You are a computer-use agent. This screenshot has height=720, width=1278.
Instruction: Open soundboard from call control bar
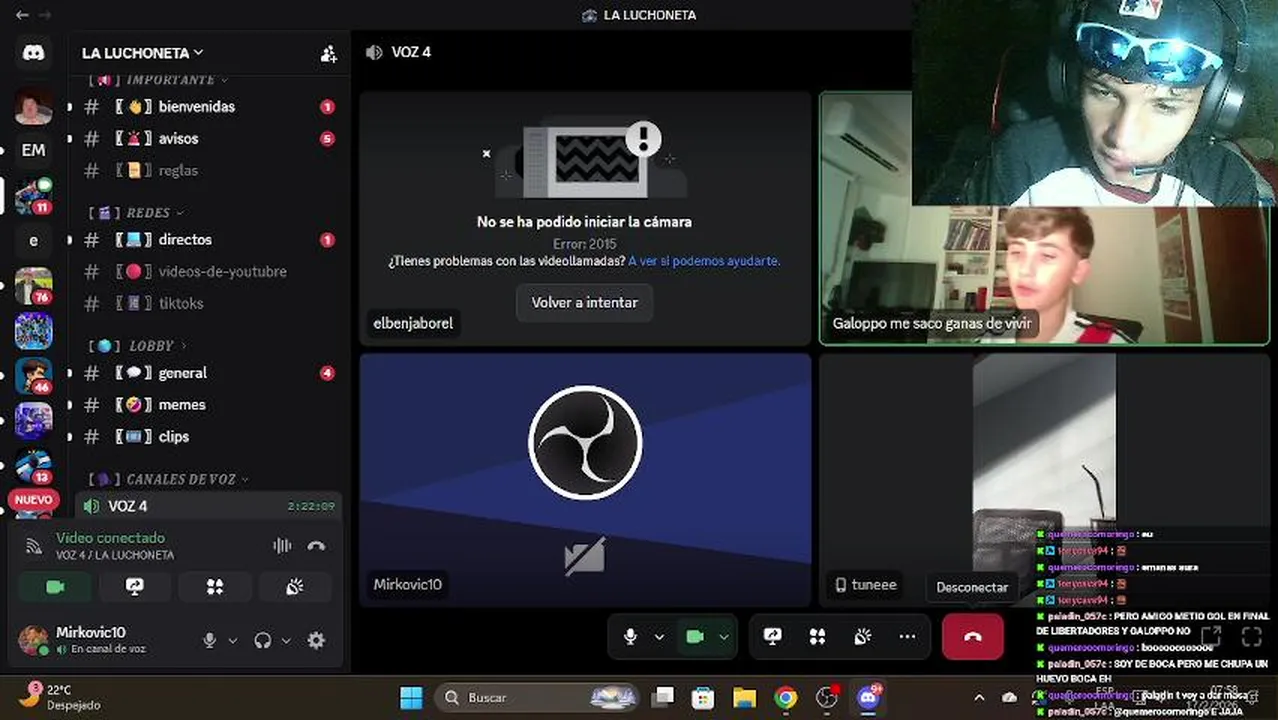pos(862,636)
